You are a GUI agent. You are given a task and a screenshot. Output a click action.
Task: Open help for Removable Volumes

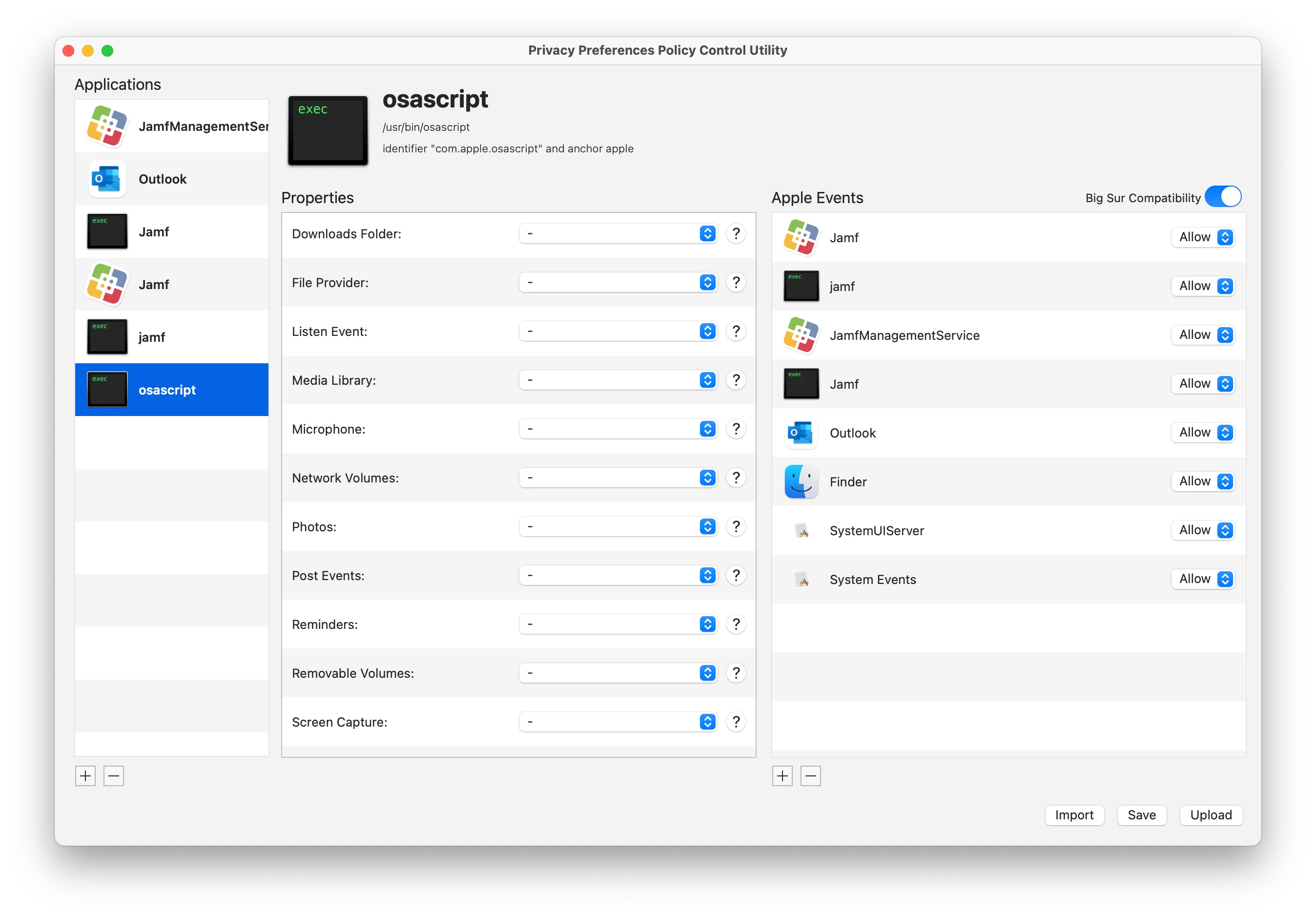(x=736, y=672)
